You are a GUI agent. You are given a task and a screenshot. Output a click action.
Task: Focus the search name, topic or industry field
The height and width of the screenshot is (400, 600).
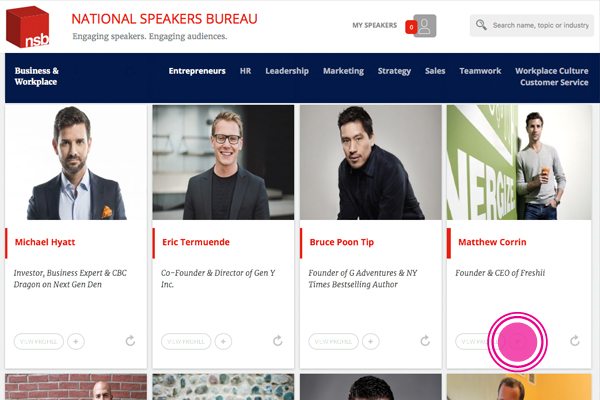point(532,25)
